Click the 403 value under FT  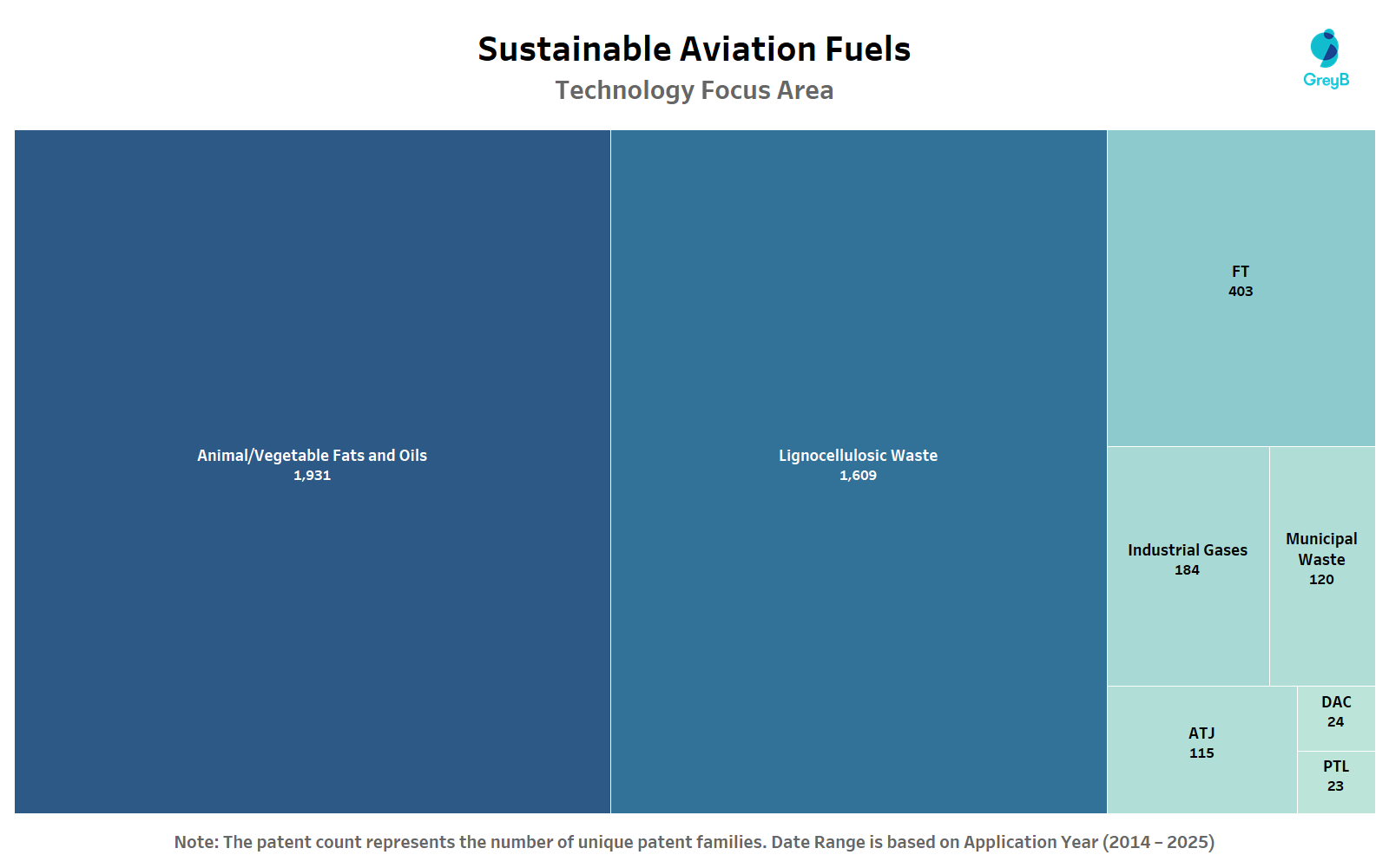coord(1241,292)
